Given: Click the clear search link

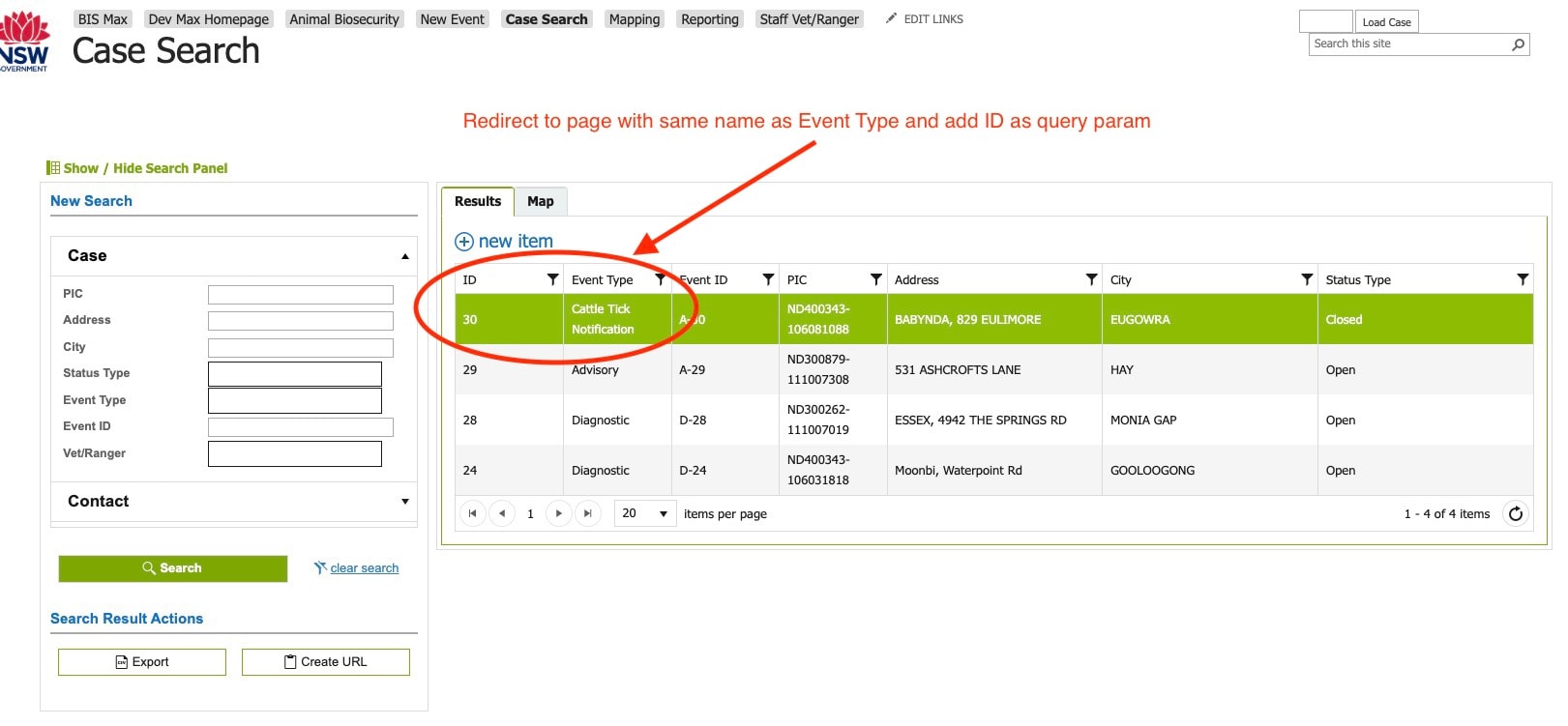Looking at the screenshot, I should [364, 568].
